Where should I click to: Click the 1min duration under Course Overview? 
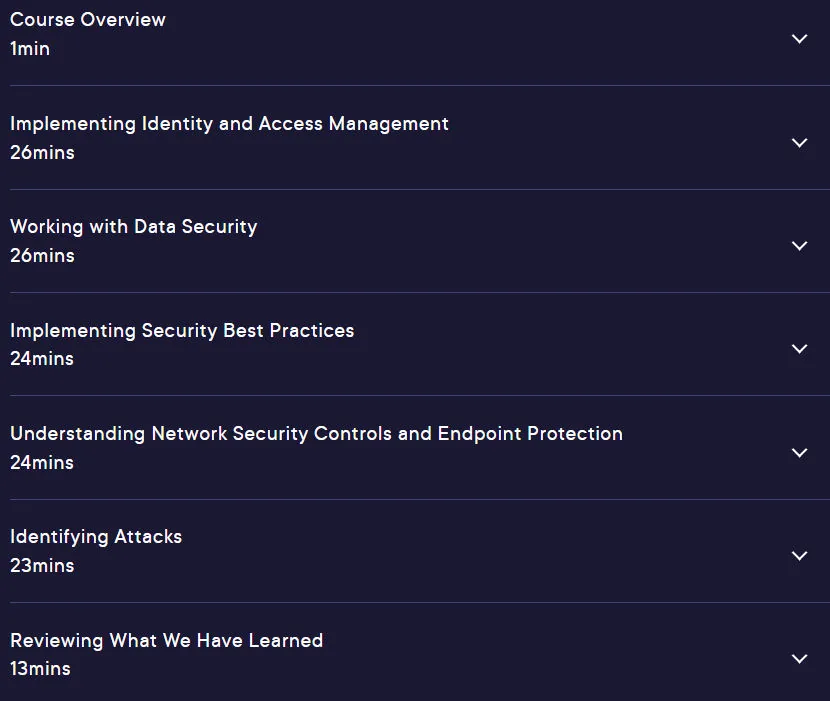pos(30,49)
